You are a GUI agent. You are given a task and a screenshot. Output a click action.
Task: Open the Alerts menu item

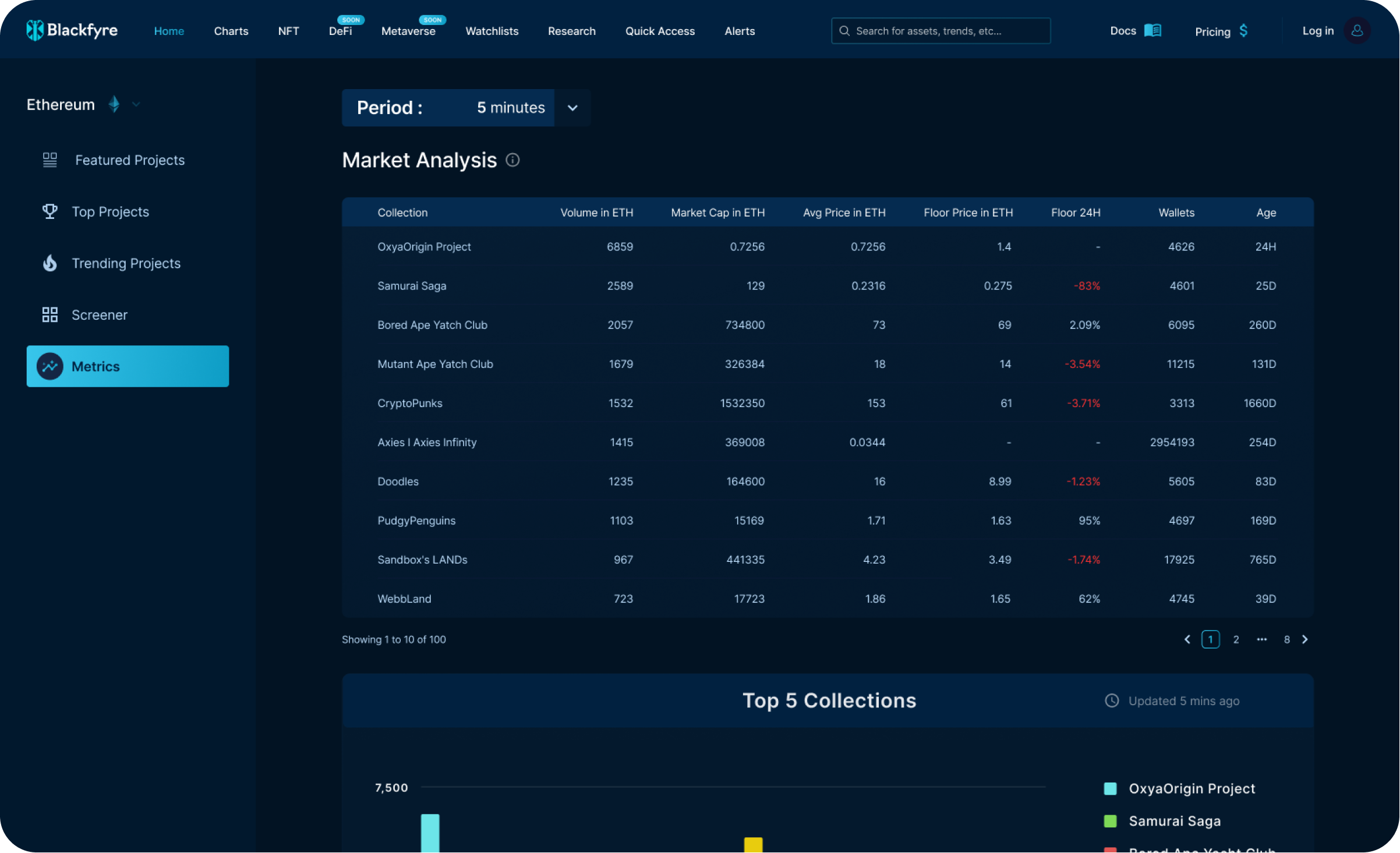(740, 31)
